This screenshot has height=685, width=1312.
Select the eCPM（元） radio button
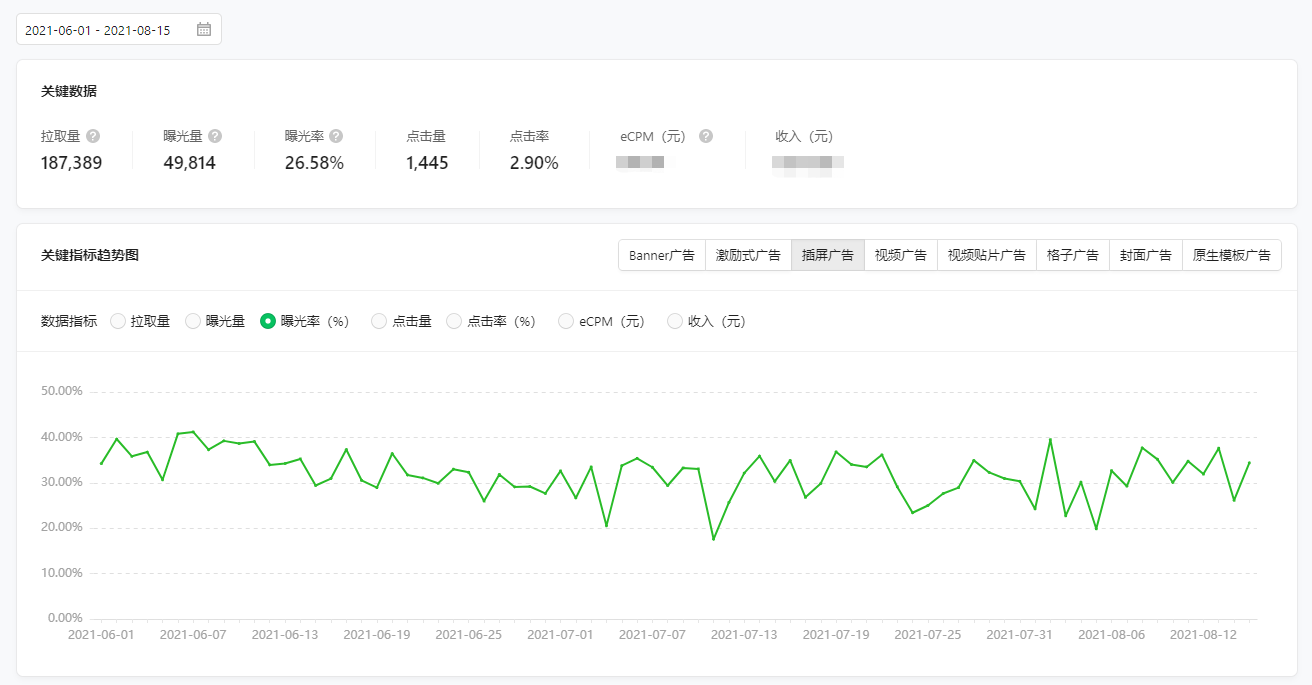[566, 321]
